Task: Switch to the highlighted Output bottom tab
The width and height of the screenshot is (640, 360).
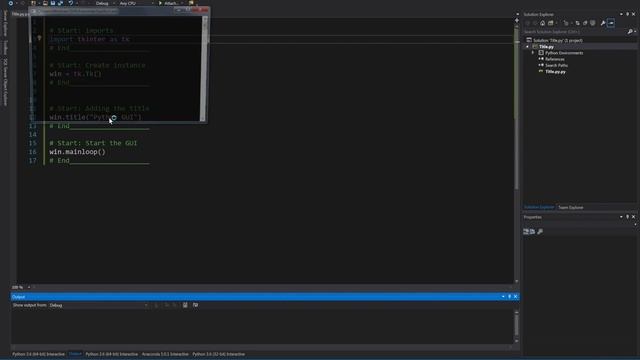Action: [75, 354]
